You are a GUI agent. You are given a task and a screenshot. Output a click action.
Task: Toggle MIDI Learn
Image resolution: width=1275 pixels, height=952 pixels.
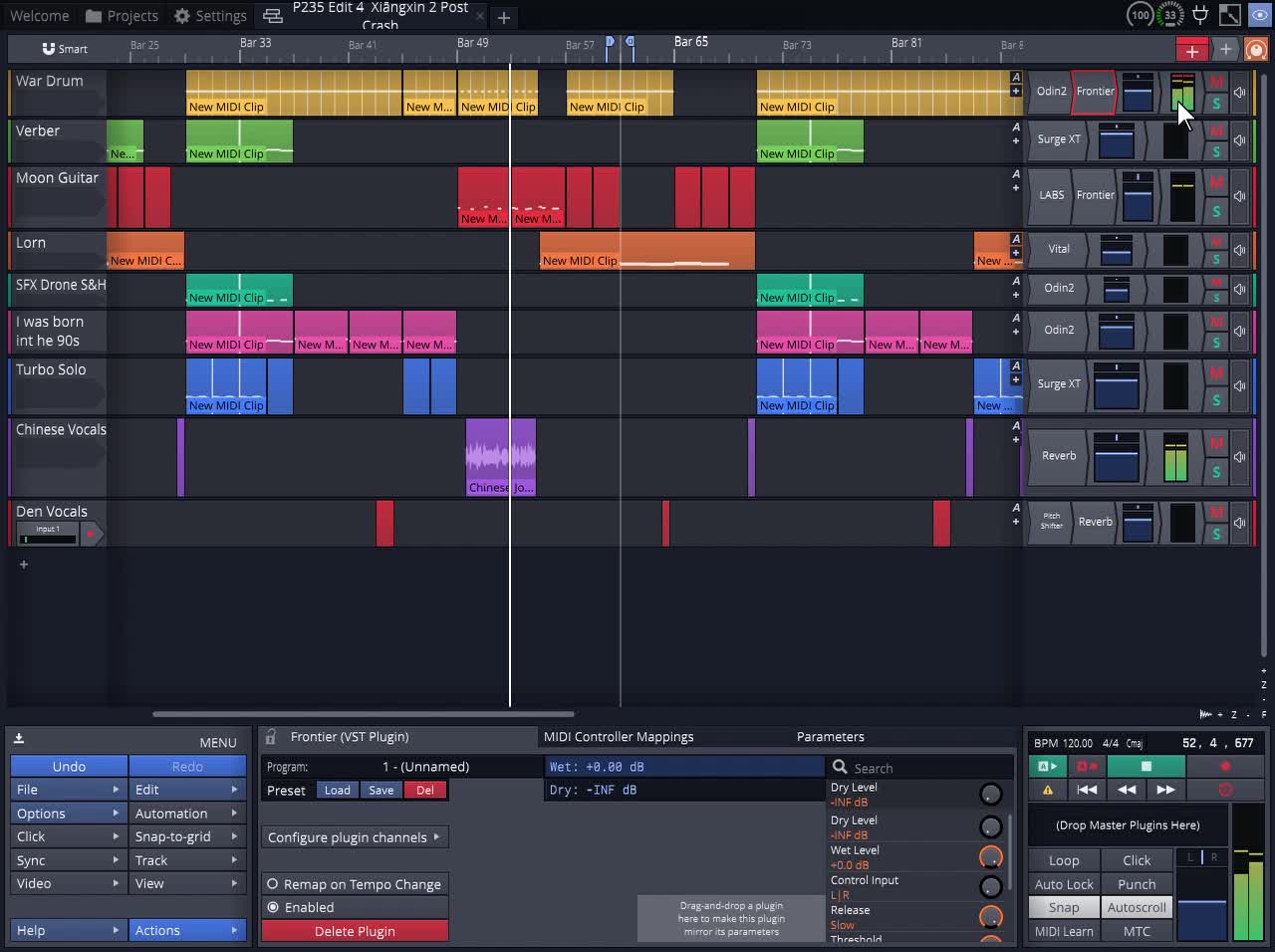coord(1064,931)
